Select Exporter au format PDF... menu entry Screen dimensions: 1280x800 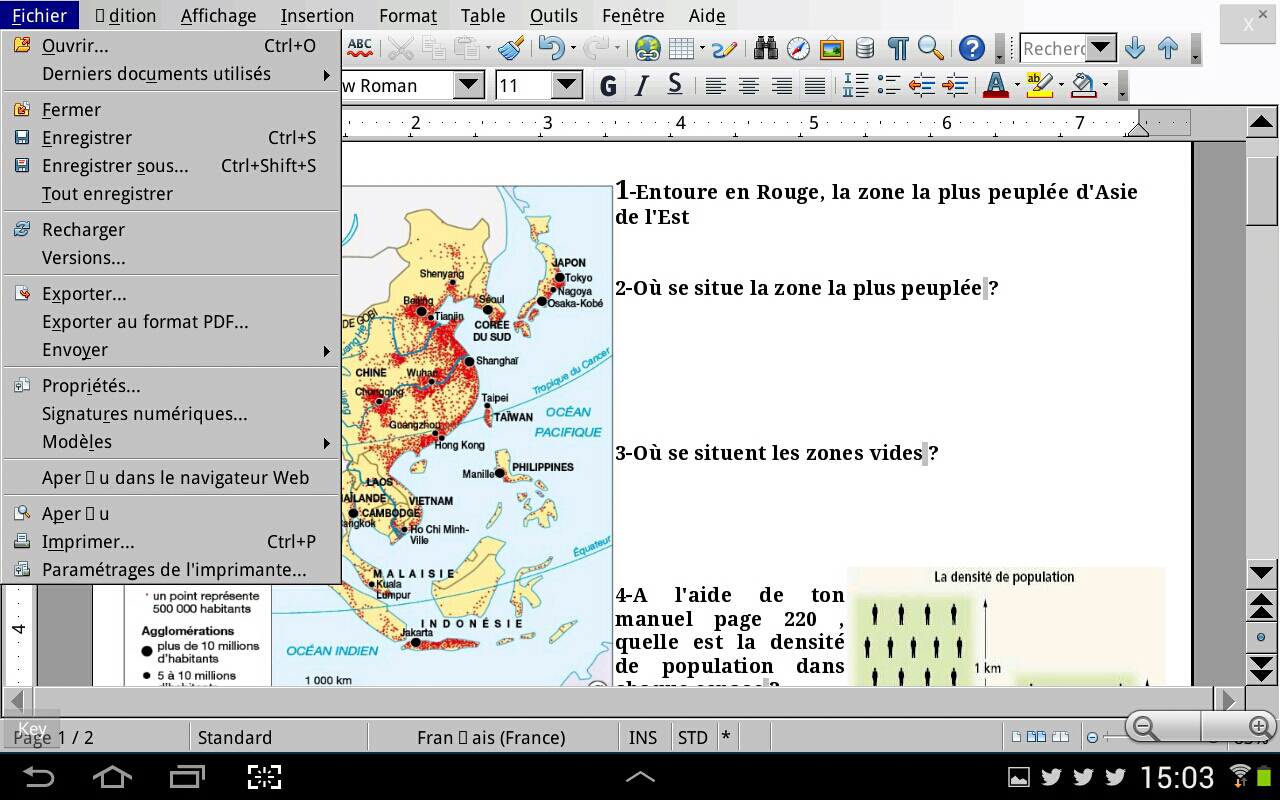(x=145, y=322)
